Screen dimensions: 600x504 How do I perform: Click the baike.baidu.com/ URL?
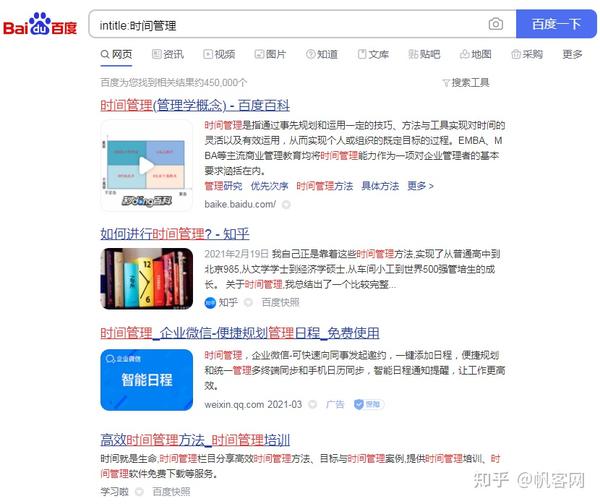point(240,204)
